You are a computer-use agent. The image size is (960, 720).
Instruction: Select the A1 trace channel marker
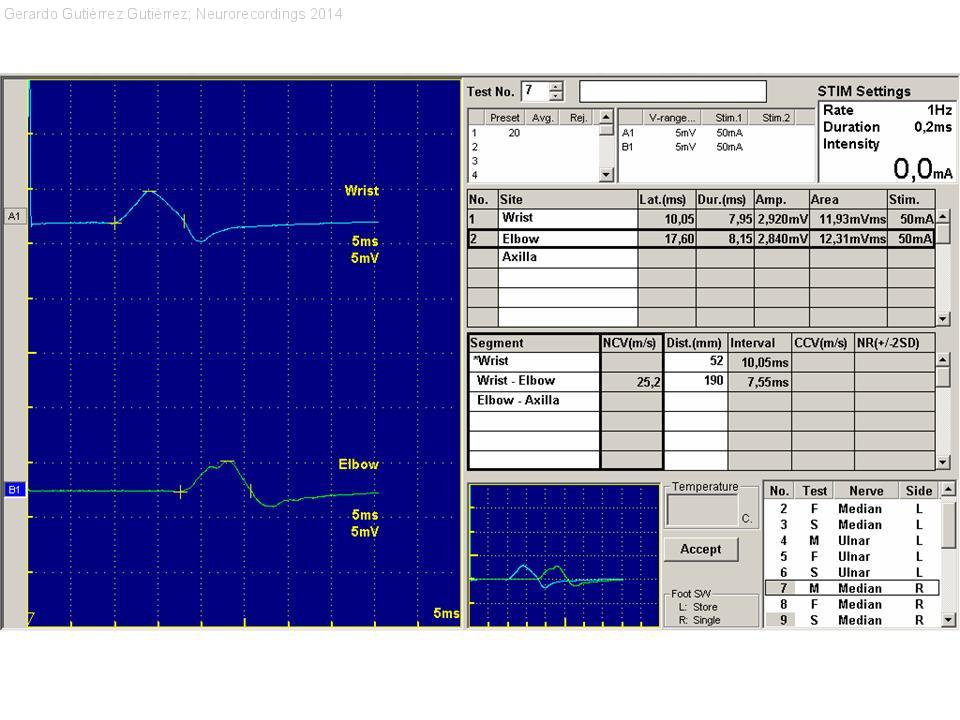14,216
